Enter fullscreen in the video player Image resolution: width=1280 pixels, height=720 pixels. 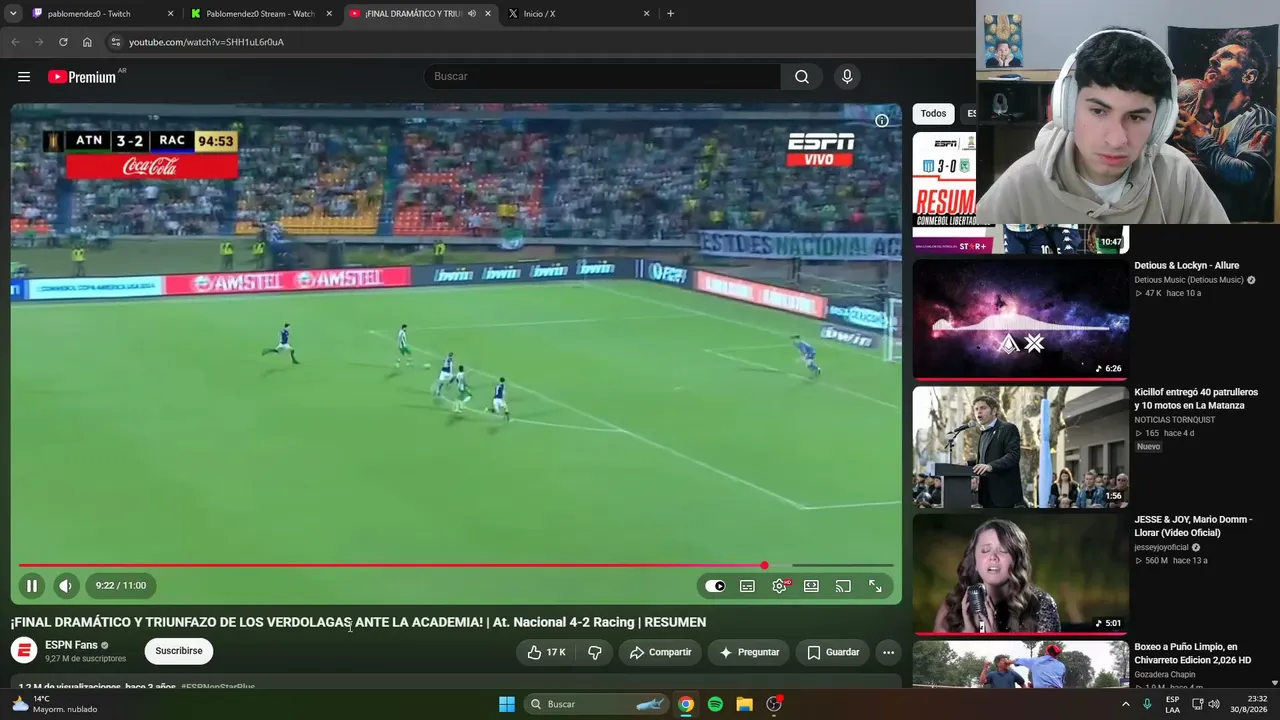(x=875, y=586)
